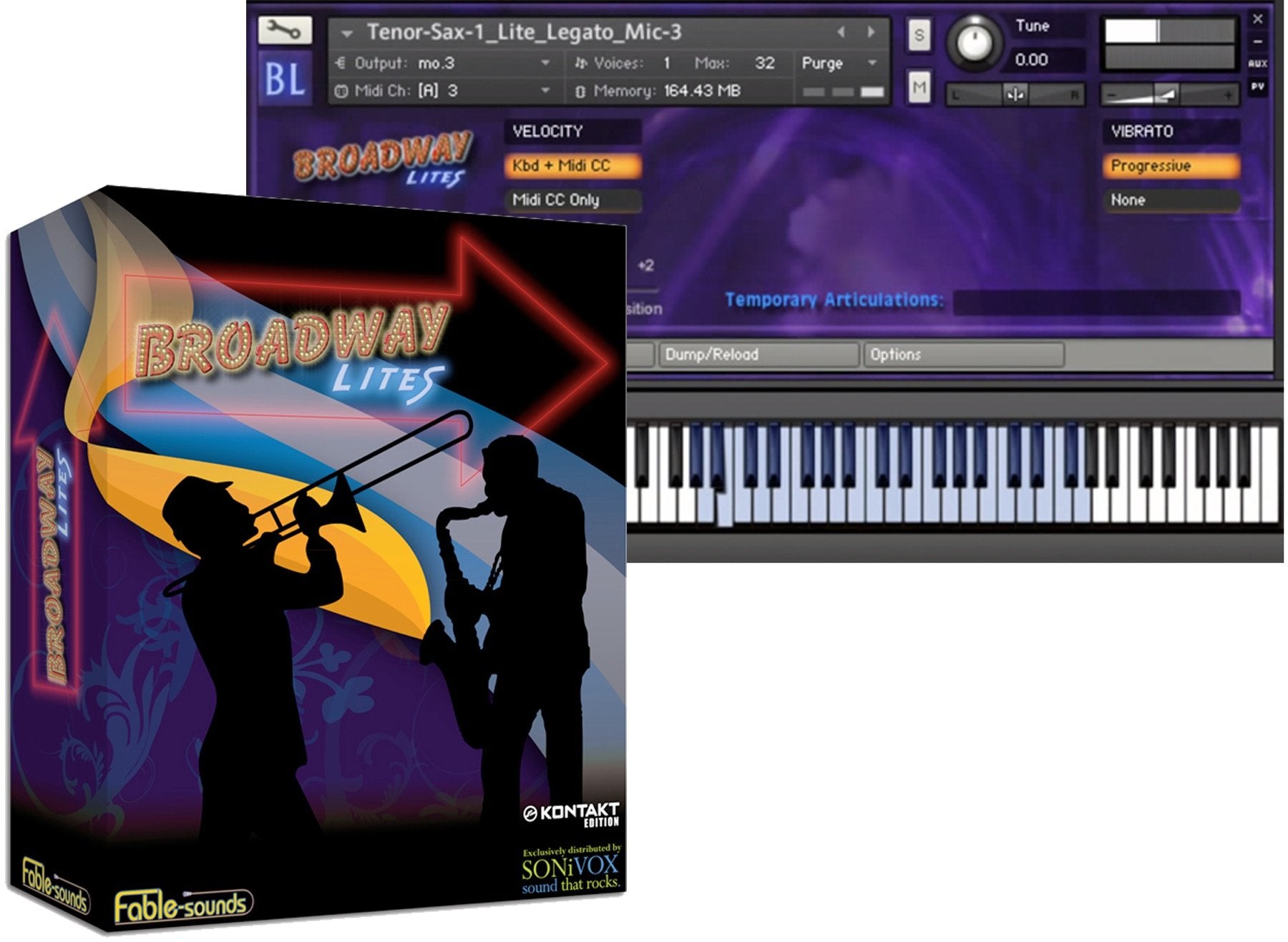Open the Options tab
Viewport: 1288px width, 942px height.
[963, 355]
